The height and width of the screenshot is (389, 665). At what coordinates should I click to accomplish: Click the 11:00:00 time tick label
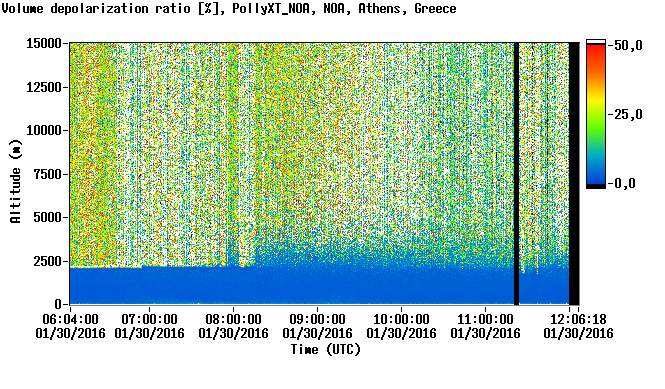(x=485, y=326)
